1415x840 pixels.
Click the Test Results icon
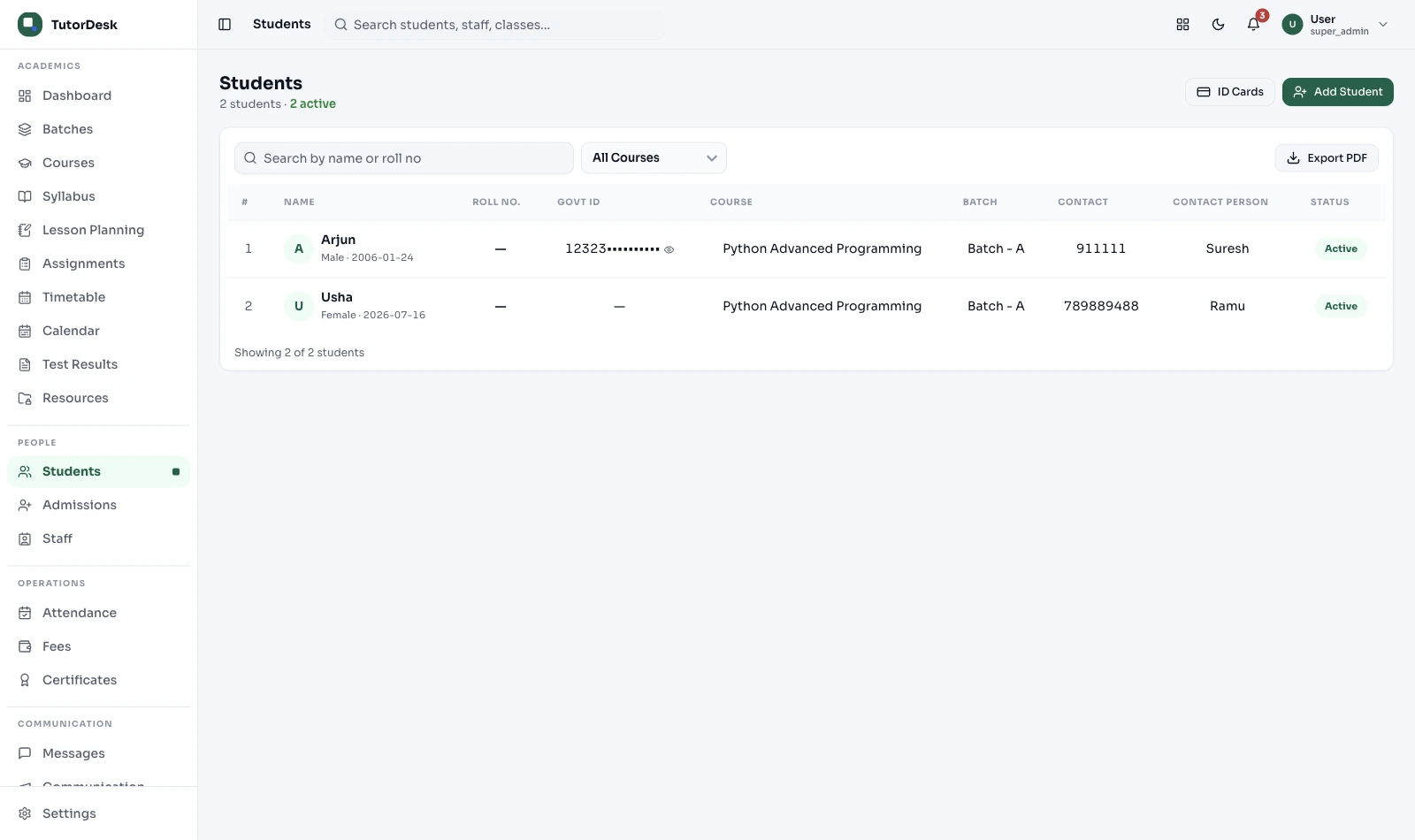coord(25,364)
